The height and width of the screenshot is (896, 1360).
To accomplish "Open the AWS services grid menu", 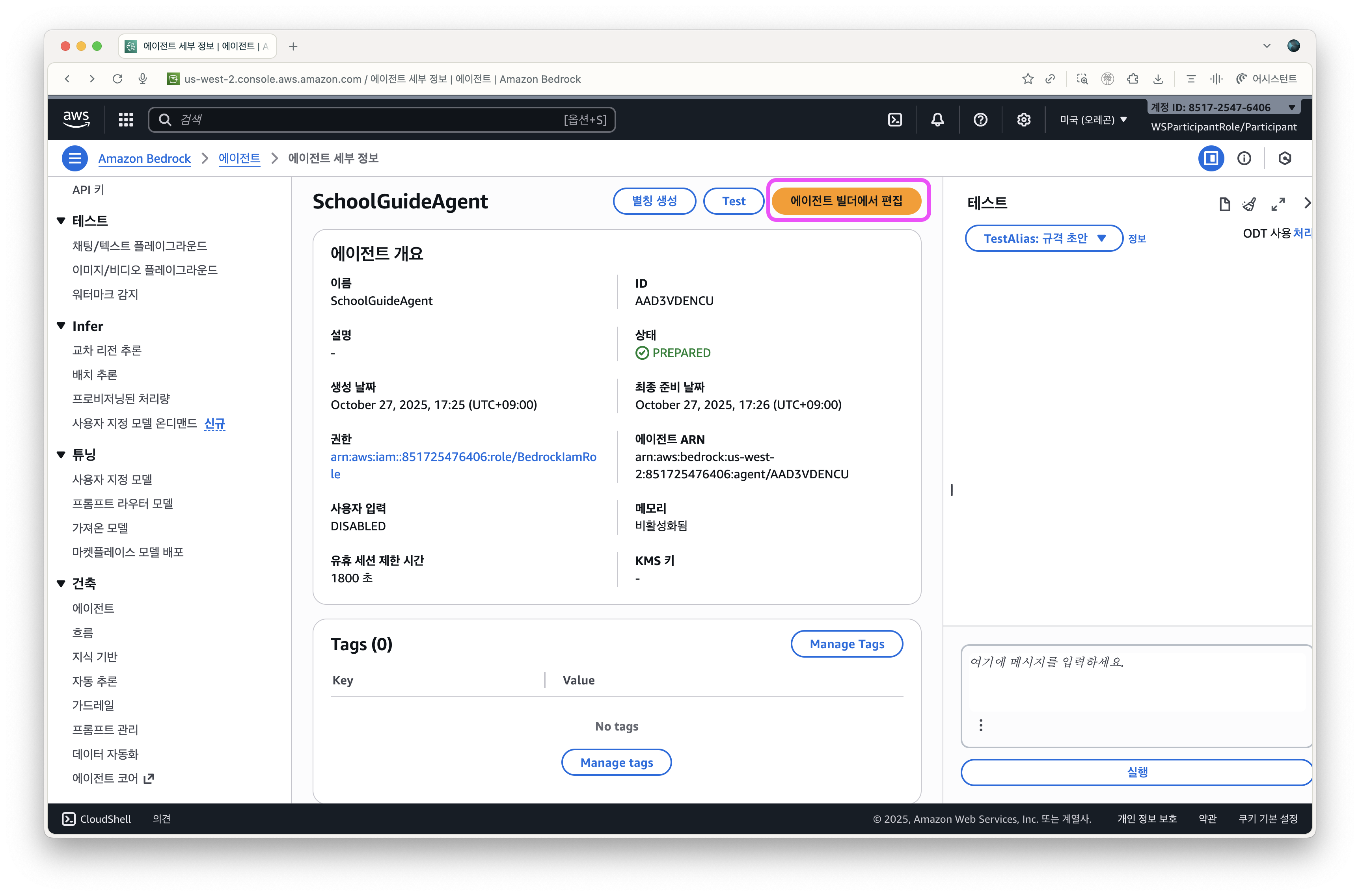I will tap(126, 119).
